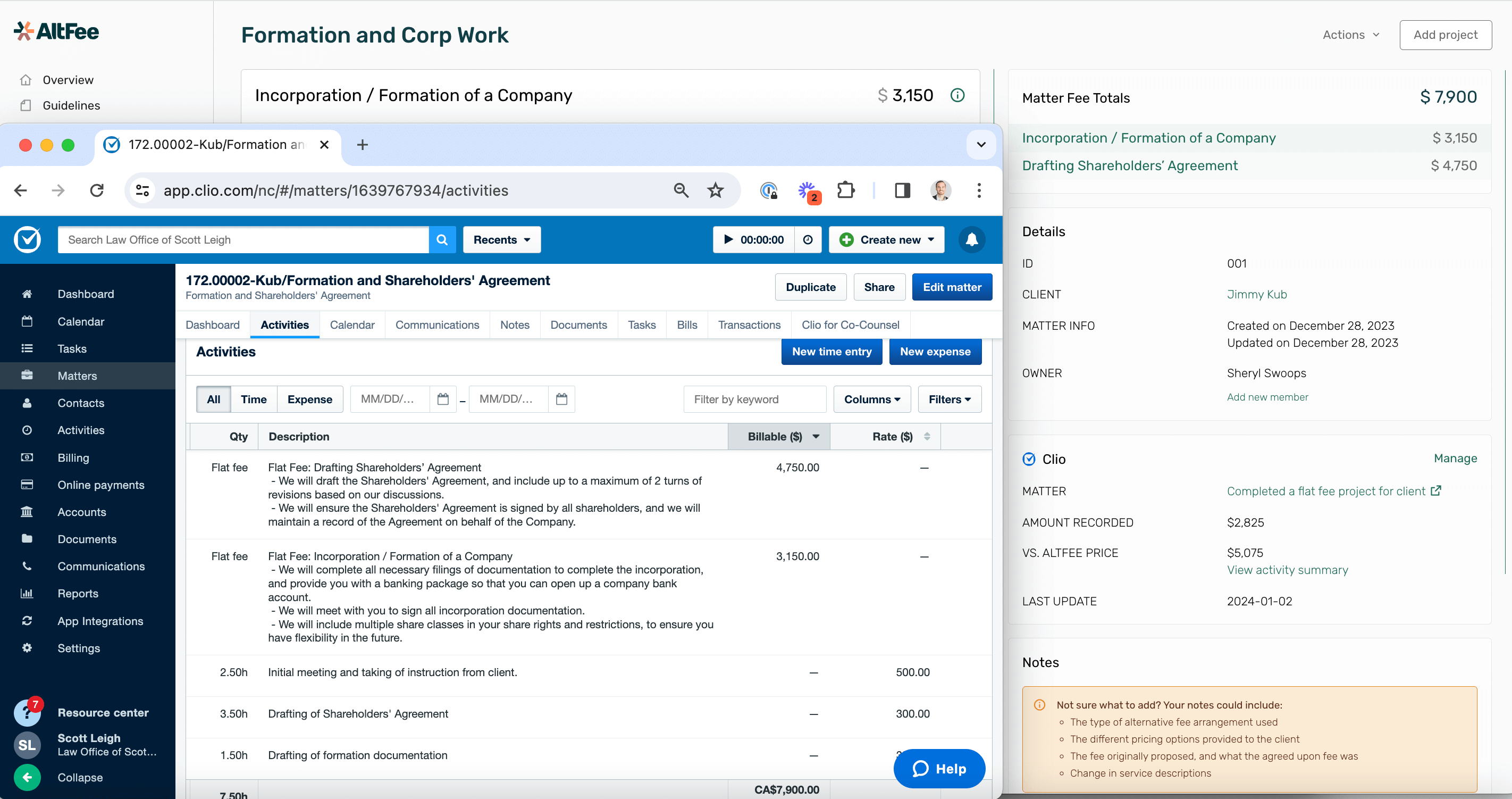
Task: Open the Chrome profile avatar
Action: coord(941,190)
